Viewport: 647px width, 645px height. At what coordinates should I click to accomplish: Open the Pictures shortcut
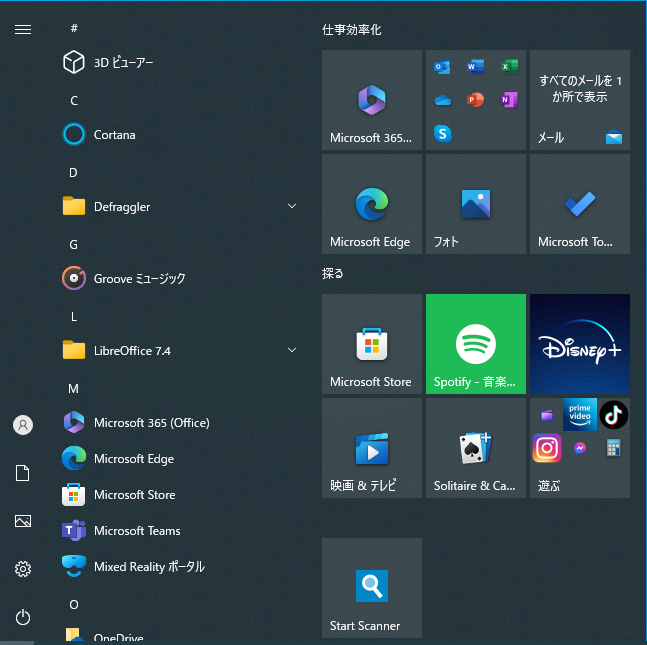pyautogui.click(x=23, y=521)
